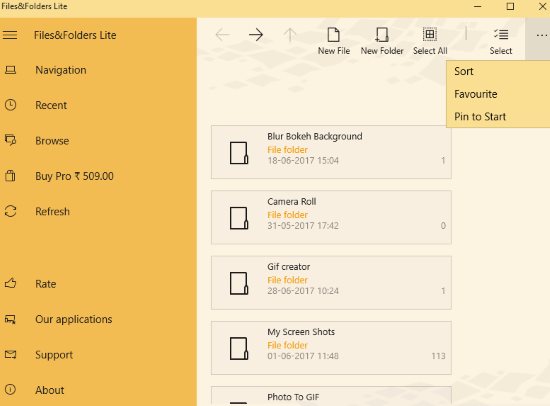The width and height of the screenshot is (550, 406).
Task: Click the Camera Roll folder icon
Action: click(x=239, y=218)
